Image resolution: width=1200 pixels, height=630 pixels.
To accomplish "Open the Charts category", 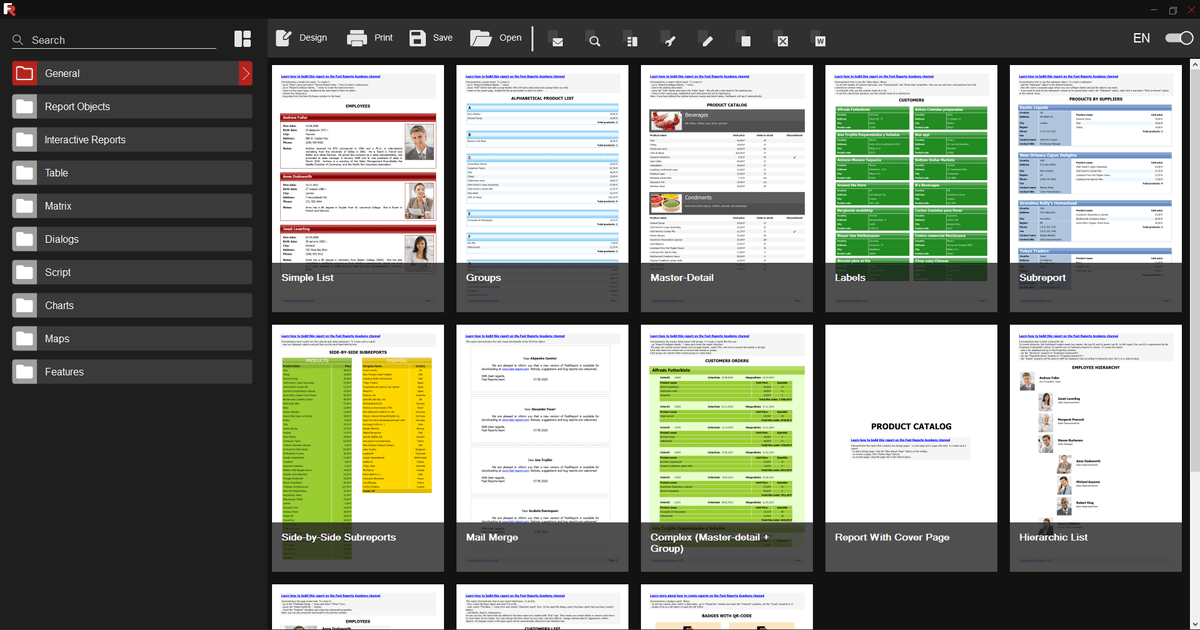I will pos(132,305).
